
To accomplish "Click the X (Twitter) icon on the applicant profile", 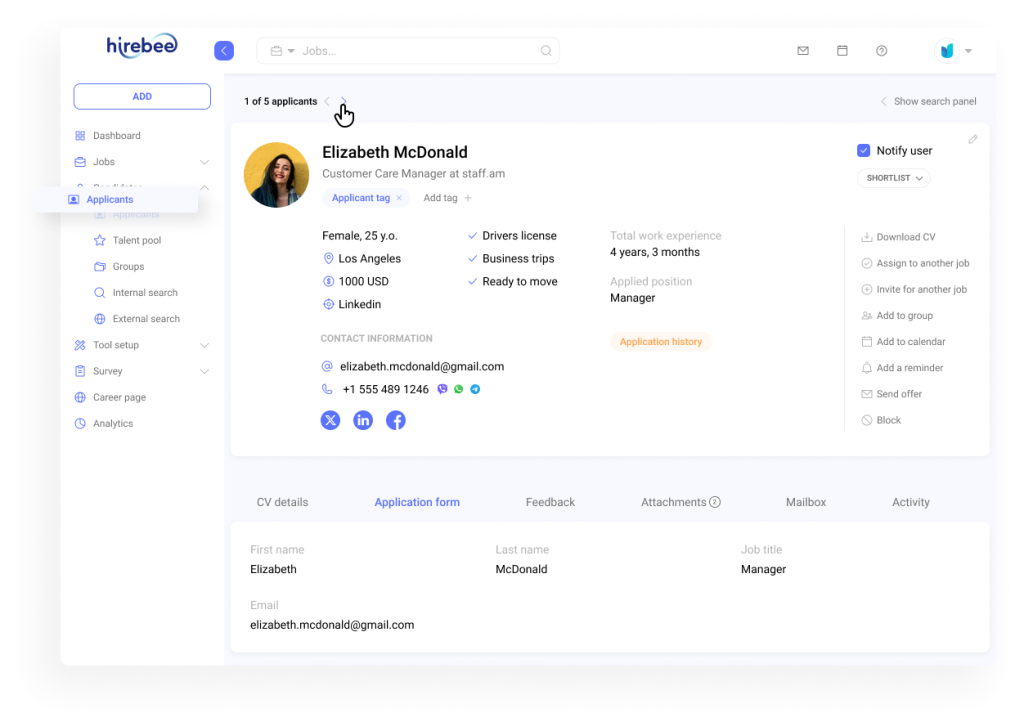I will point(330,420).
